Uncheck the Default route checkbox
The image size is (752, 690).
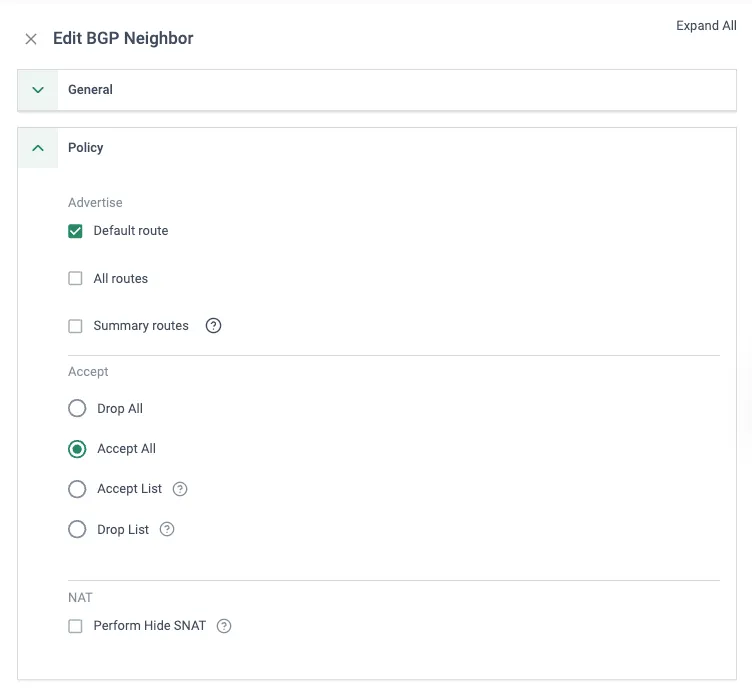75,231
